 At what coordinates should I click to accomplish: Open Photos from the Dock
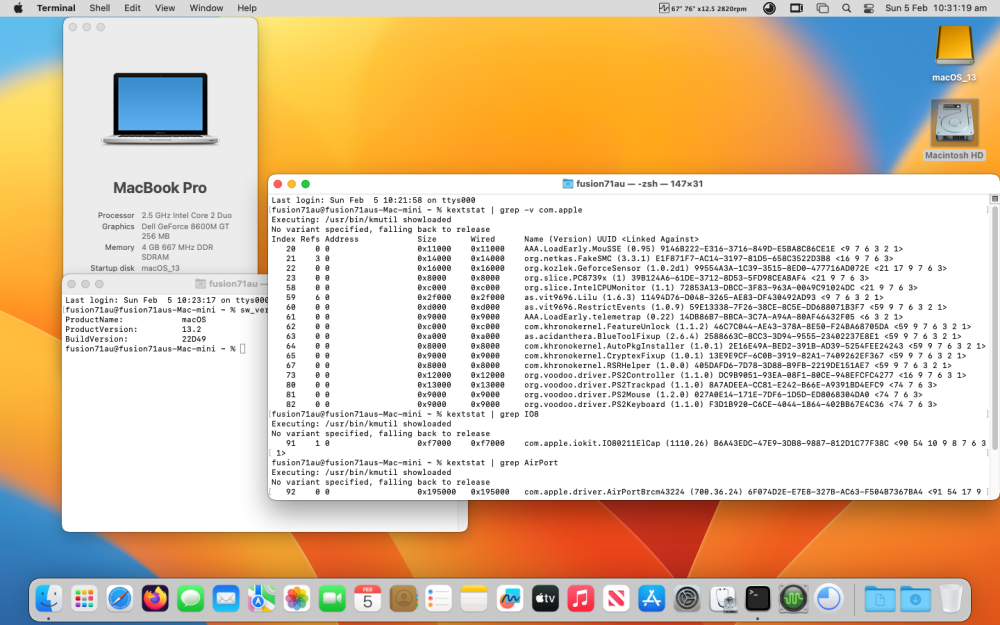297,599
